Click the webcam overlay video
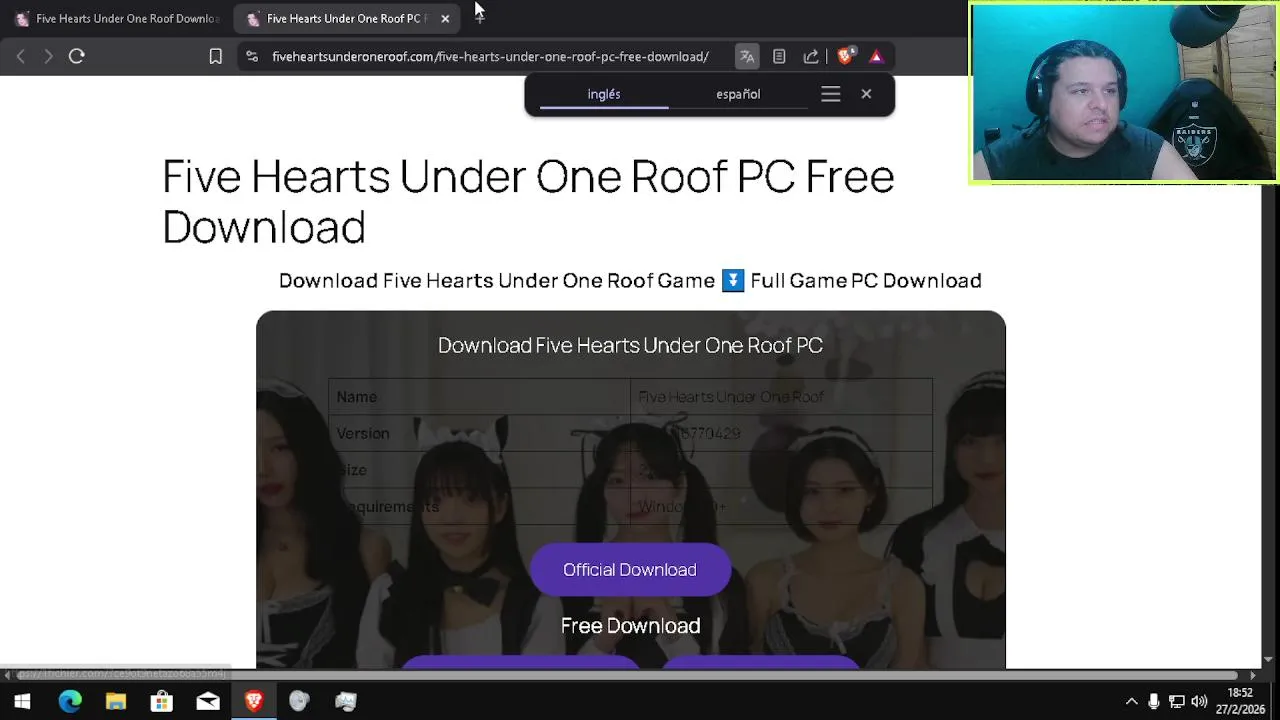1280x720 pixels. (x=1124, y=92)
